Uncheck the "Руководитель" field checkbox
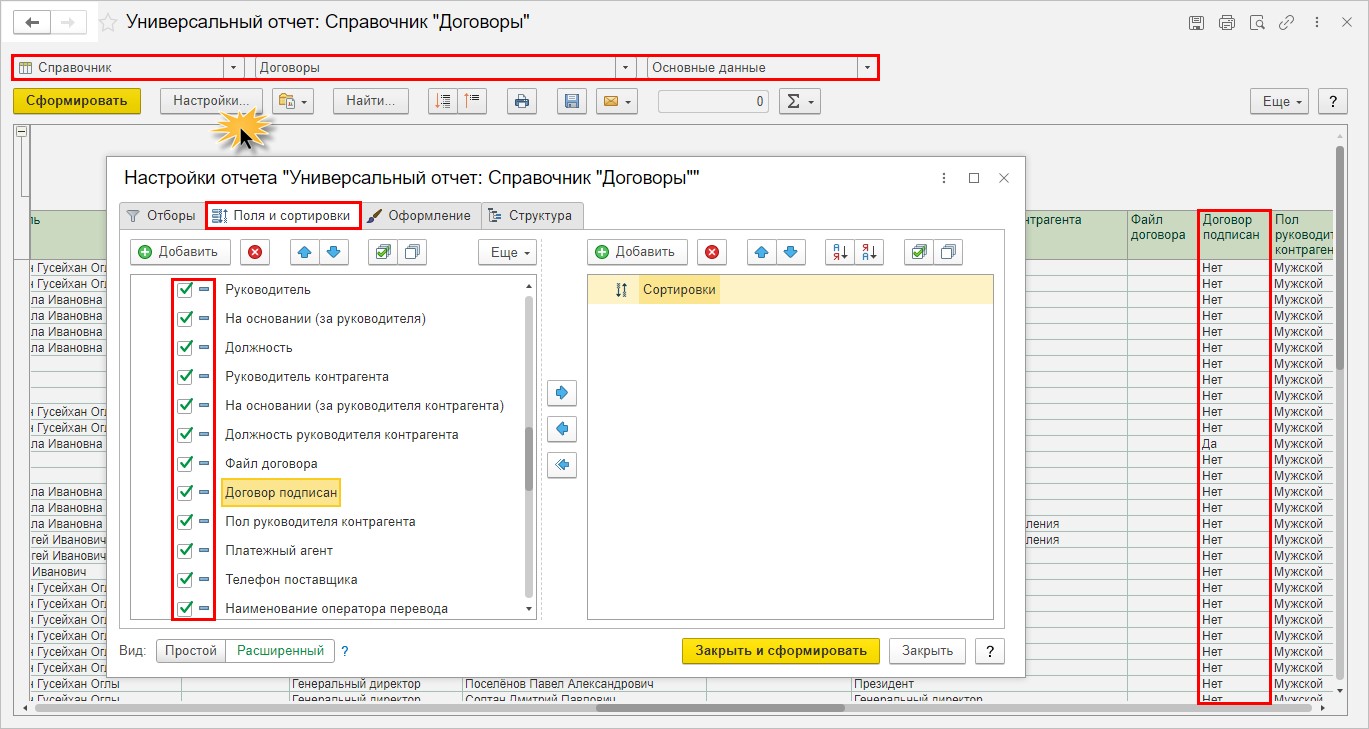1369x729 pixels. [185, 290]
